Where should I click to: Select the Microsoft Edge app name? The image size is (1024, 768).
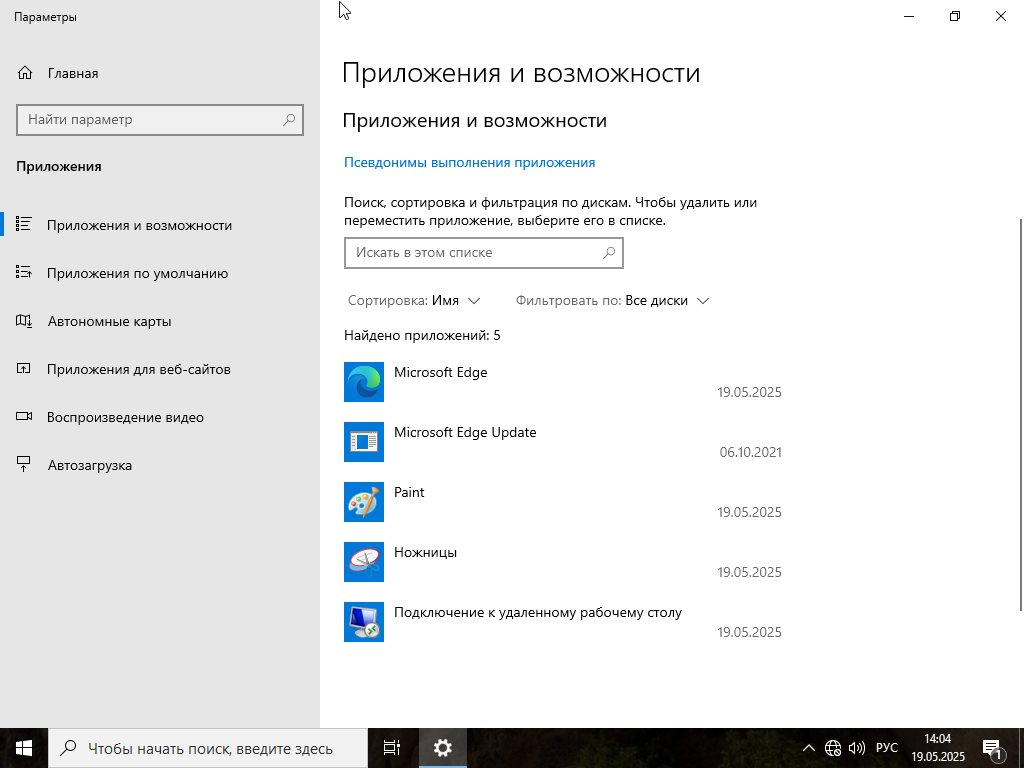pos(440,372)
